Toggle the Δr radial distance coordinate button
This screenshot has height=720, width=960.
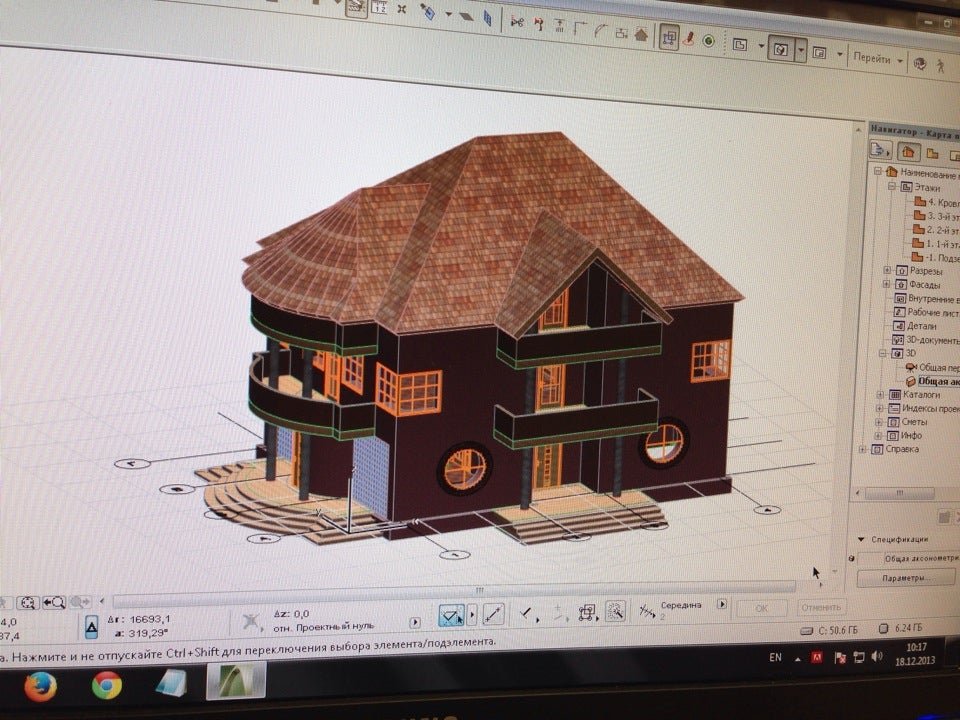point(91,624)
